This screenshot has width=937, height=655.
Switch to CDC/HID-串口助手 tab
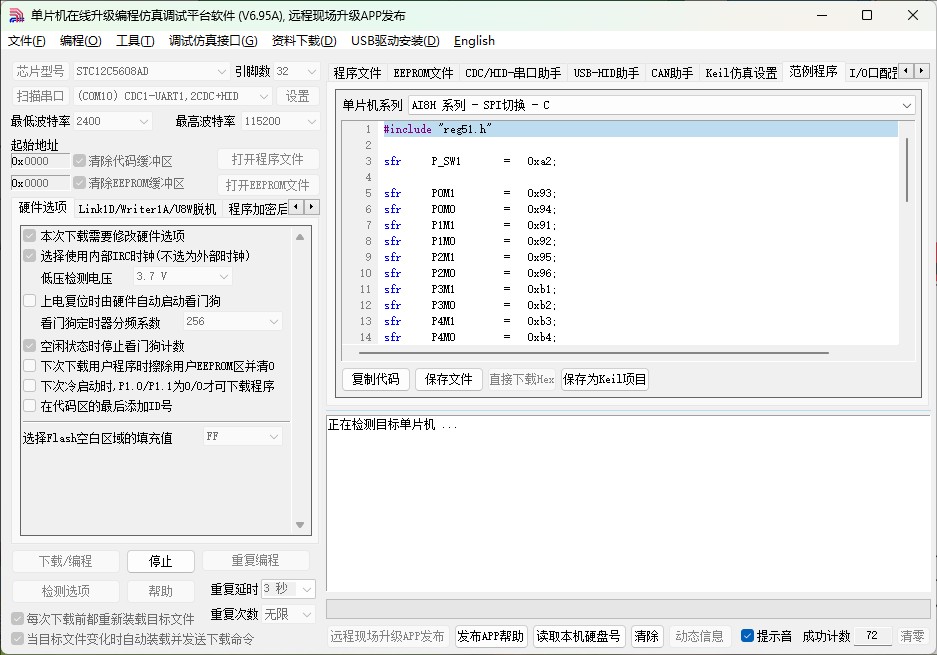coord(513,73)
